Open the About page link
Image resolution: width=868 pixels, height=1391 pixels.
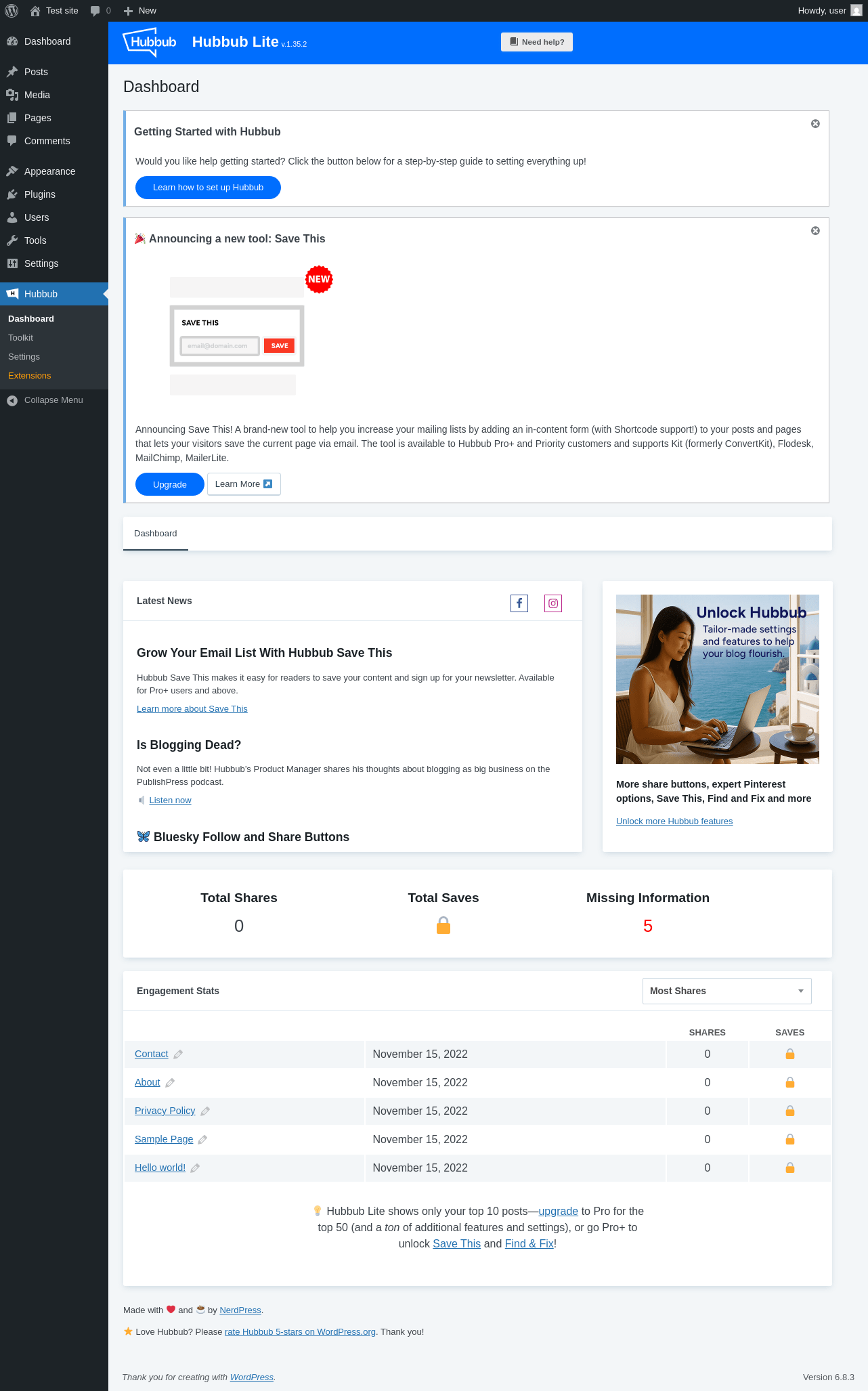click(x=147, y=1082)
